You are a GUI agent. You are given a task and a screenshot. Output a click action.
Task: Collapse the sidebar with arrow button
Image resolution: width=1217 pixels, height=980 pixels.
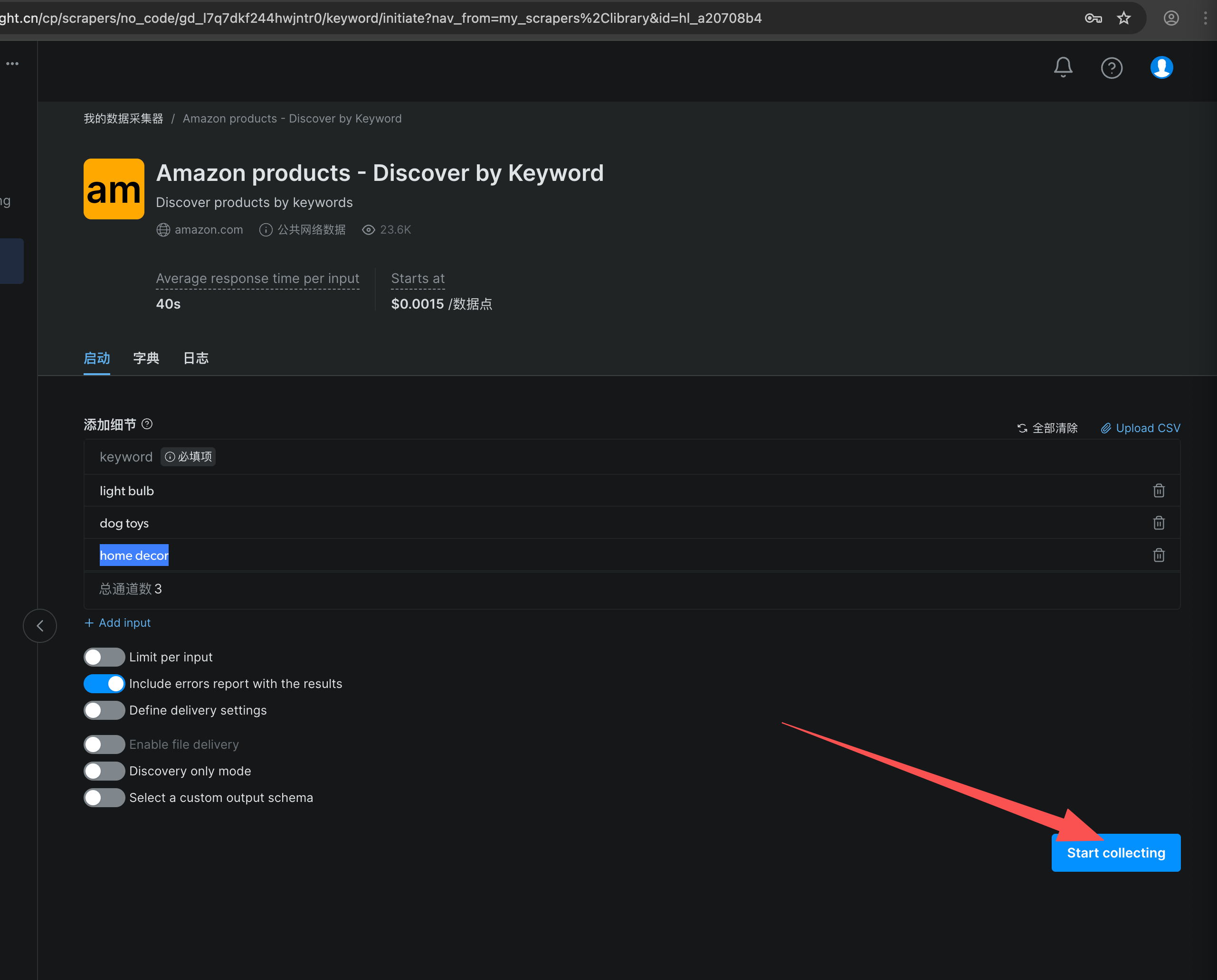point(39,625)
